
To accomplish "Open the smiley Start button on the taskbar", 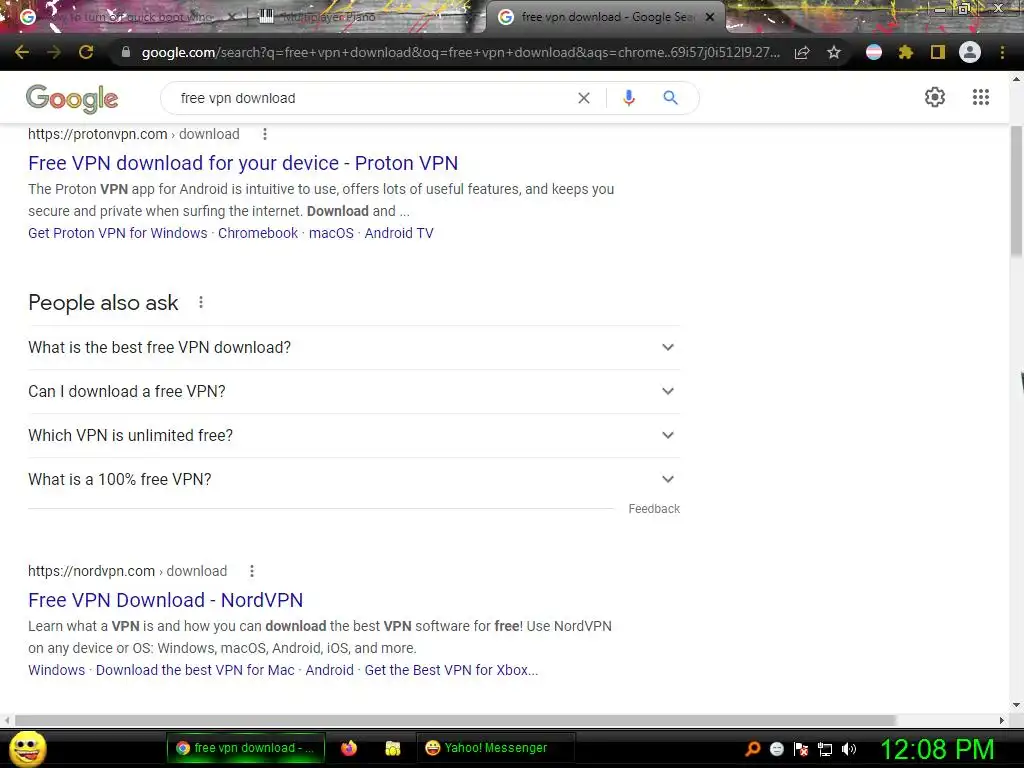I will click(x=28, y=748).
